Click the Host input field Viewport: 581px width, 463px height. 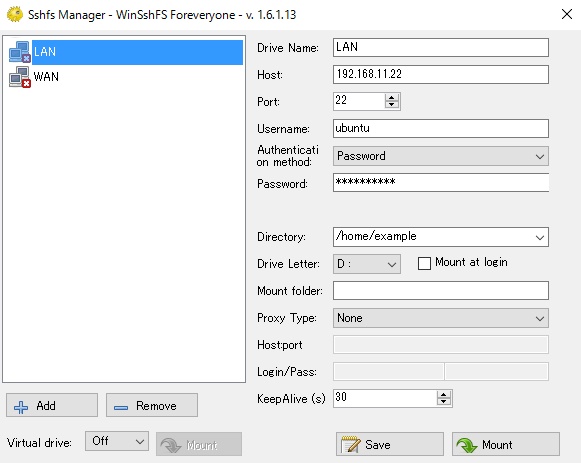[441, 74]
